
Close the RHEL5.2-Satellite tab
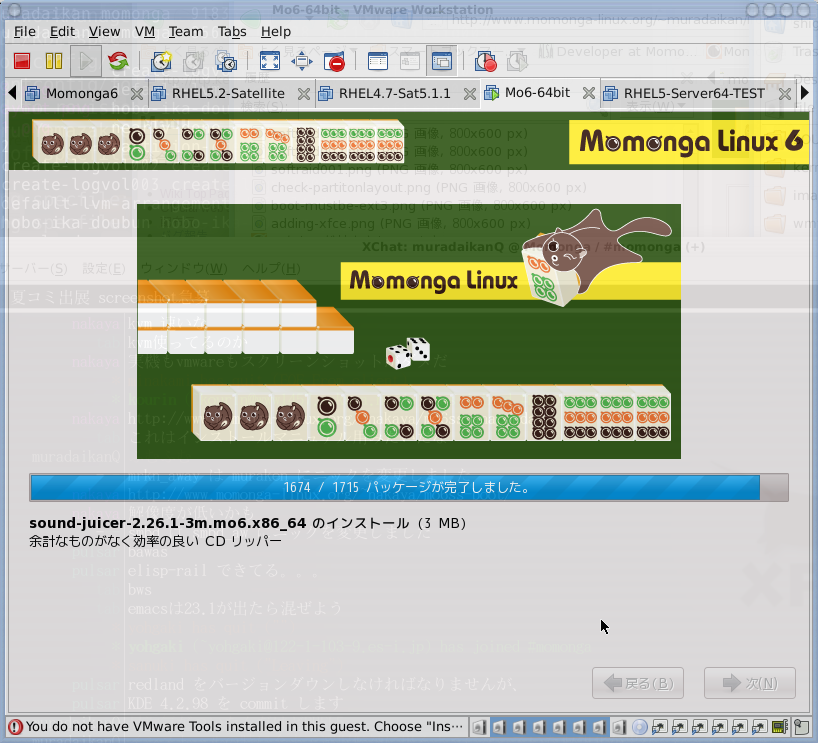click(304, 94)
